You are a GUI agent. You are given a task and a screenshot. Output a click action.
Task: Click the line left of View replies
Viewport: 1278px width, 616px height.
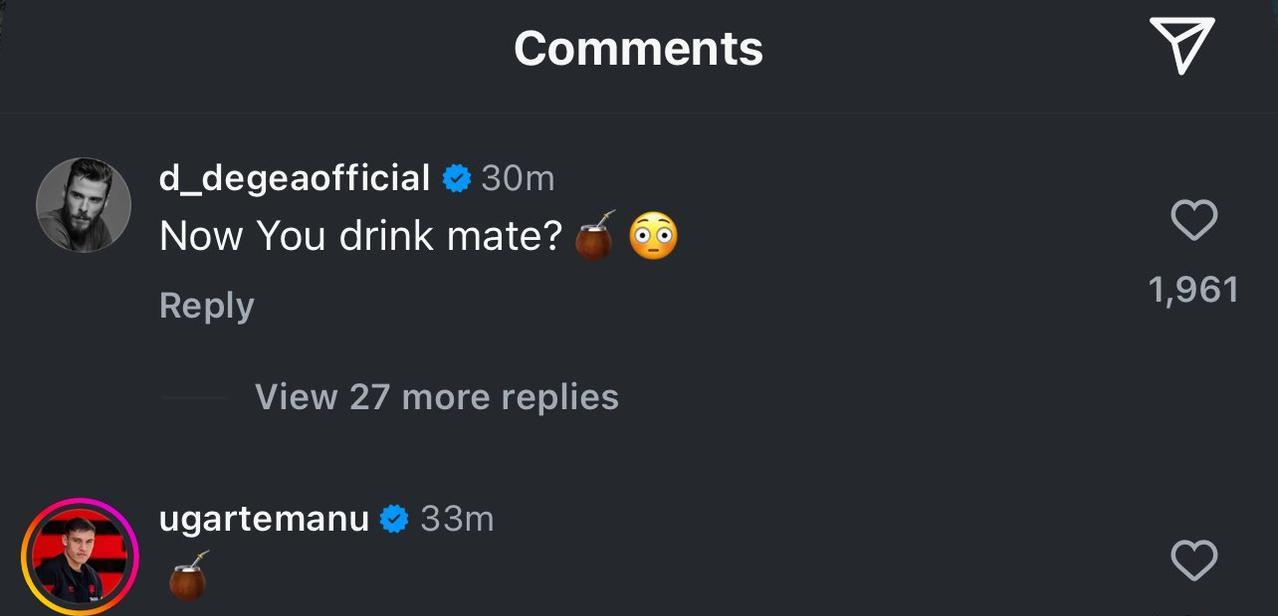[x=194, y=397]
